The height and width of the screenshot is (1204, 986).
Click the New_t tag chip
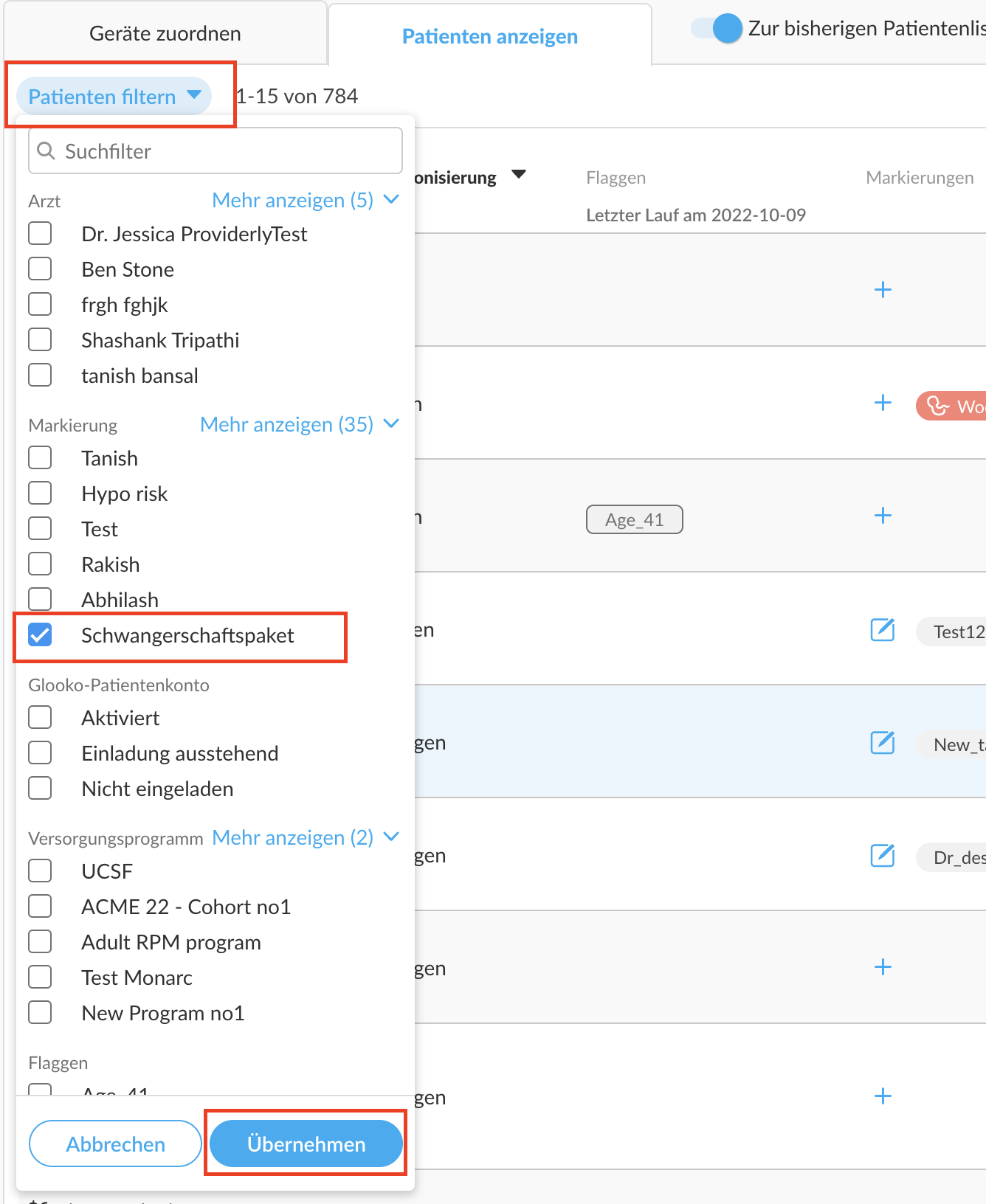tap(951, 744)
